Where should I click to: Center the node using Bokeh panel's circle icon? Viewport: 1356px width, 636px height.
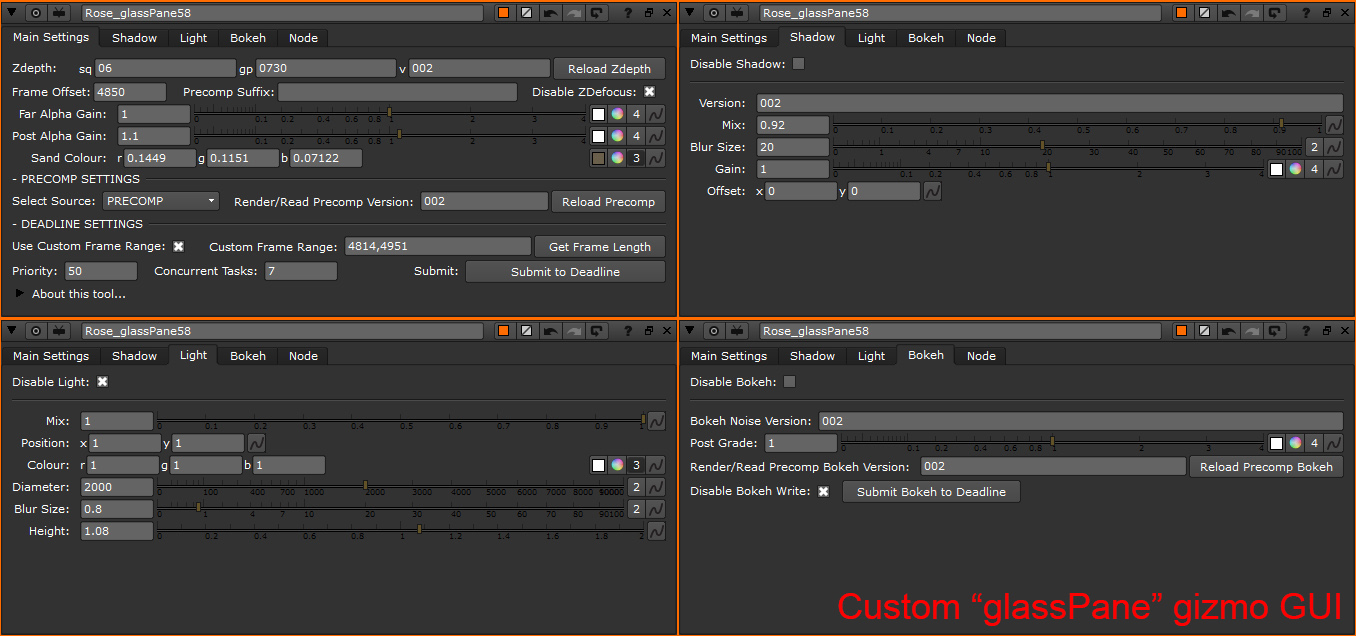pos(714,331)
